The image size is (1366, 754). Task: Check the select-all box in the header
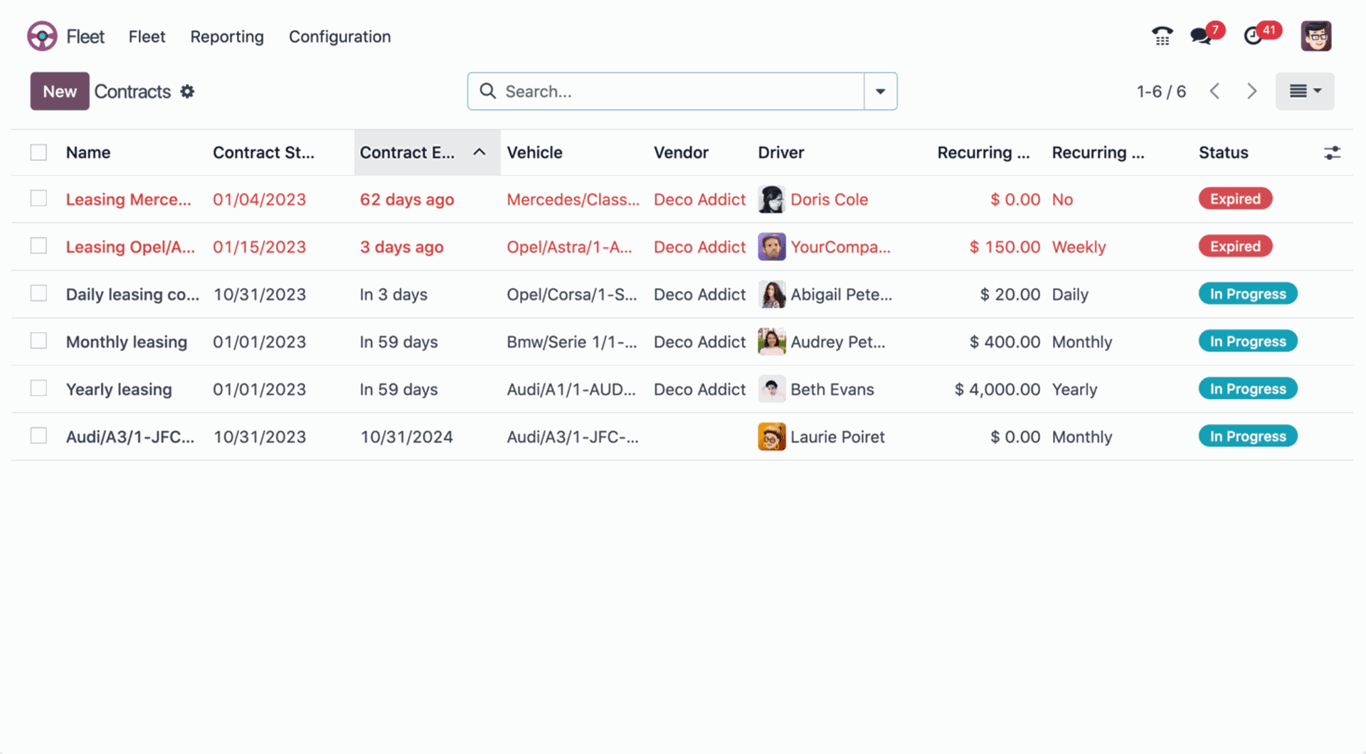pos(38,152)
